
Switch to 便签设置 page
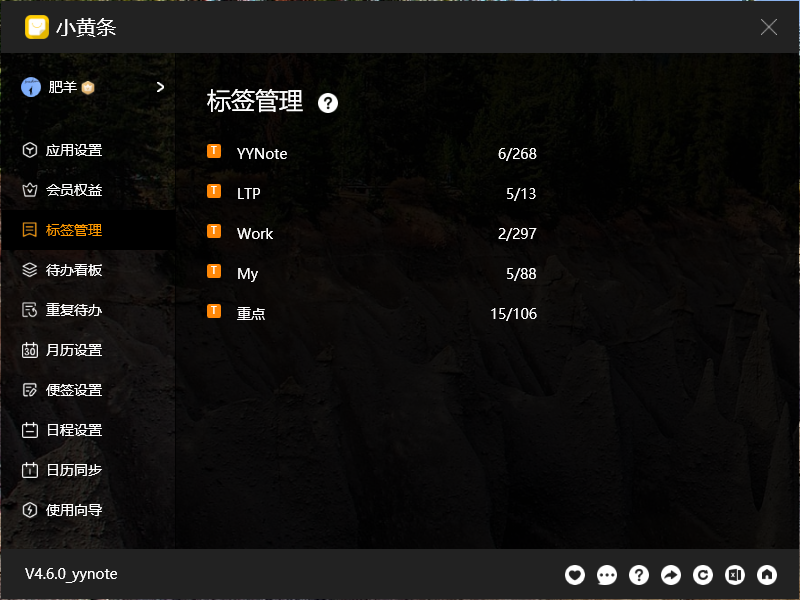tap(87, 390)
